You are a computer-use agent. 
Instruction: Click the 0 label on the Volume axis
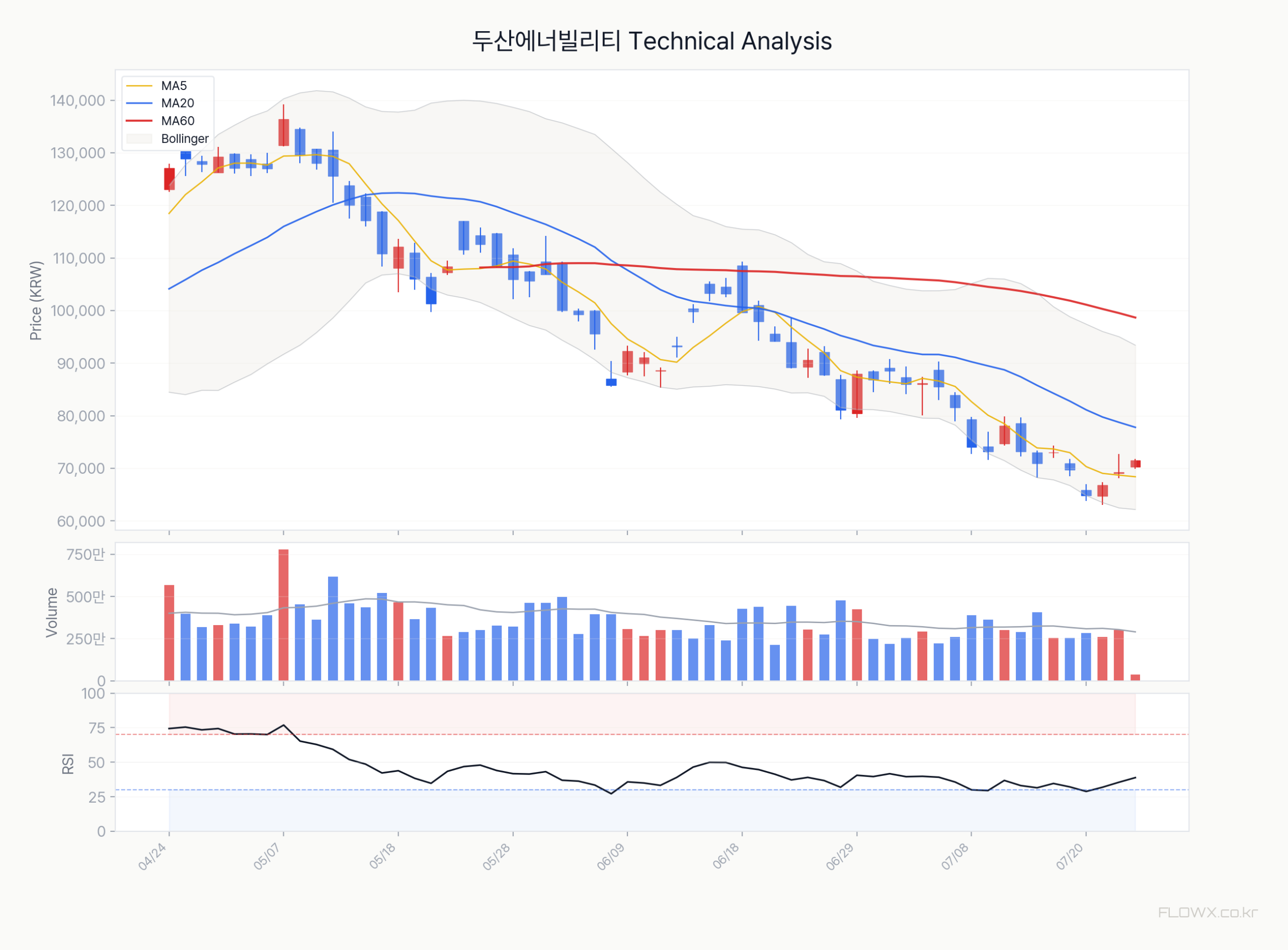pos(101,681)
